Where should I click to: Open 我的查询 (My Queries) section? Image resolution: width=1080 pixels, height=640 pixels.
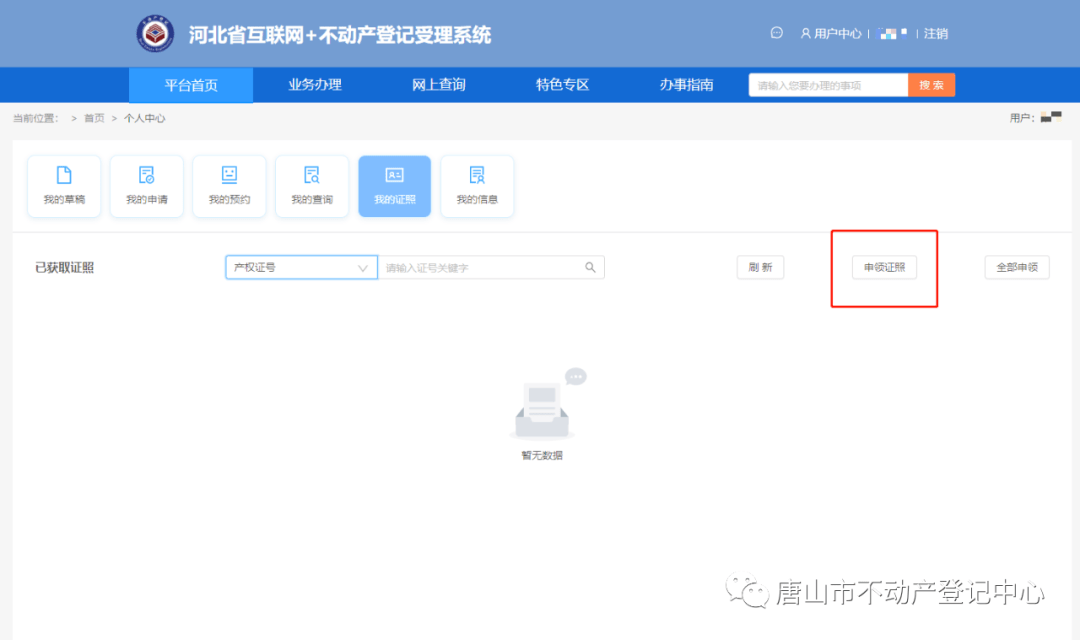pyautogui.click(x=312, y=186)
